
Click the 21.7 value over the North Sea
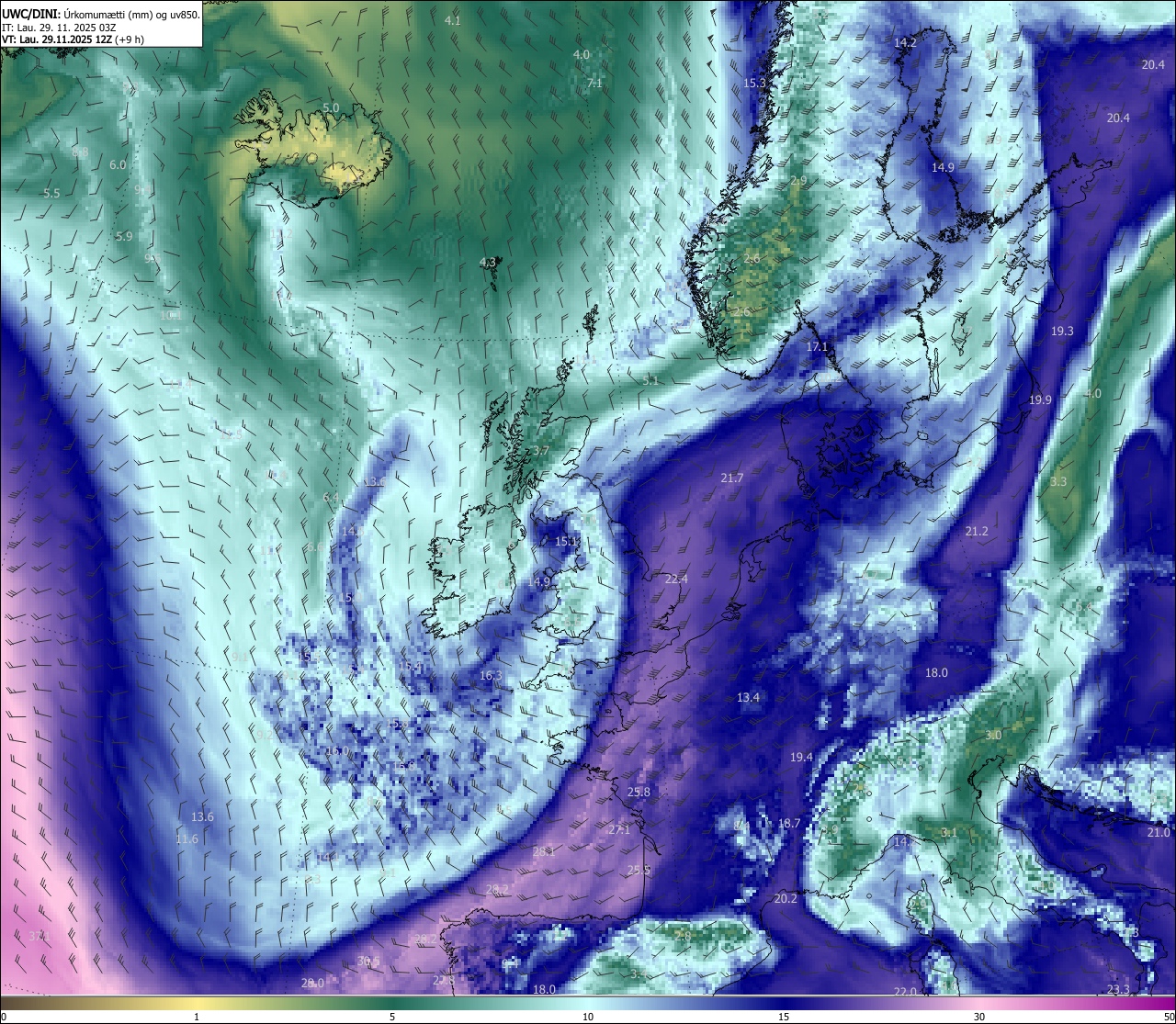[x=731, y=478]
